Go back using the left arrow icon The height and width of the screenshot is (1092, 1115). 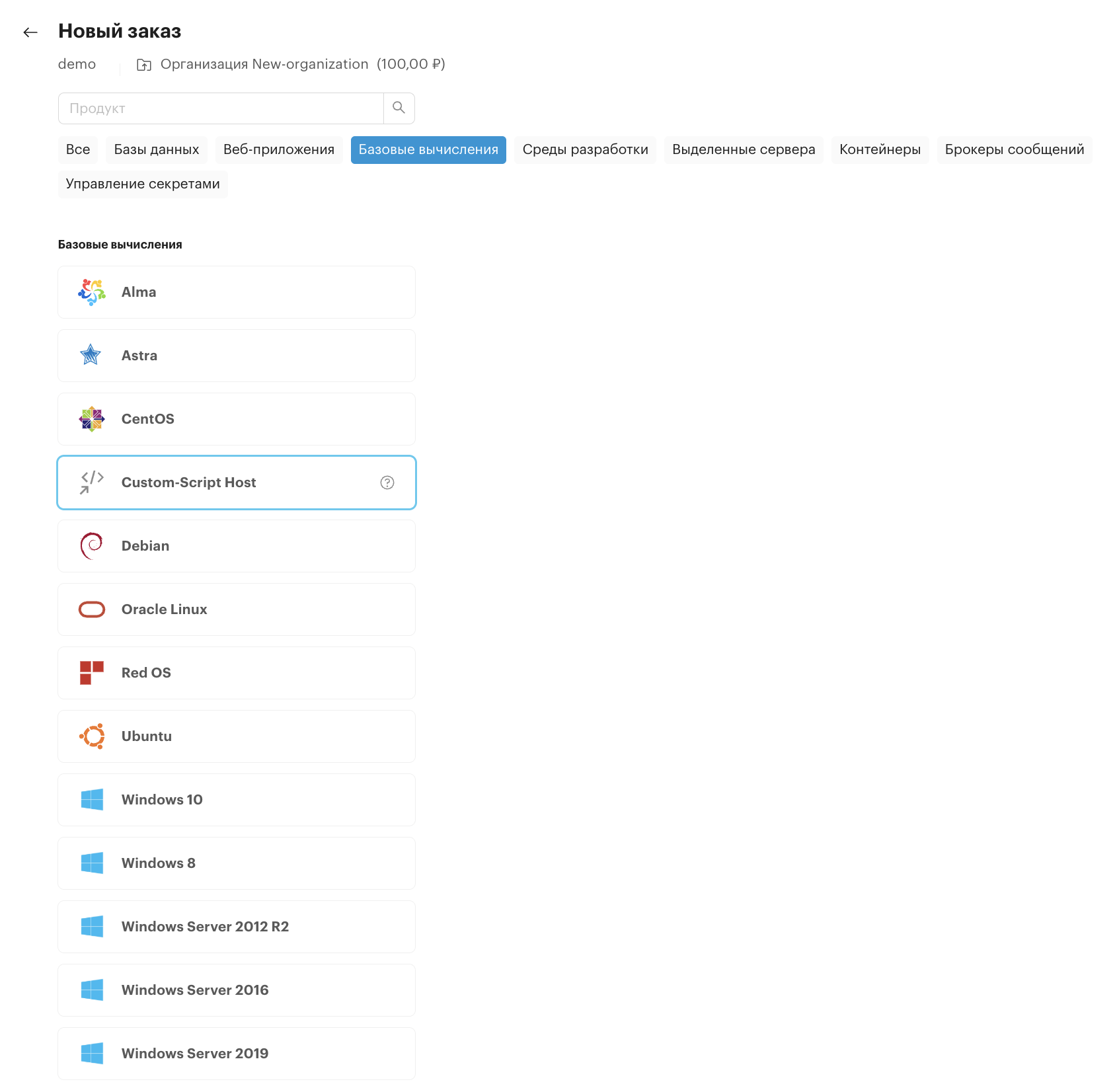pos(30,32)
